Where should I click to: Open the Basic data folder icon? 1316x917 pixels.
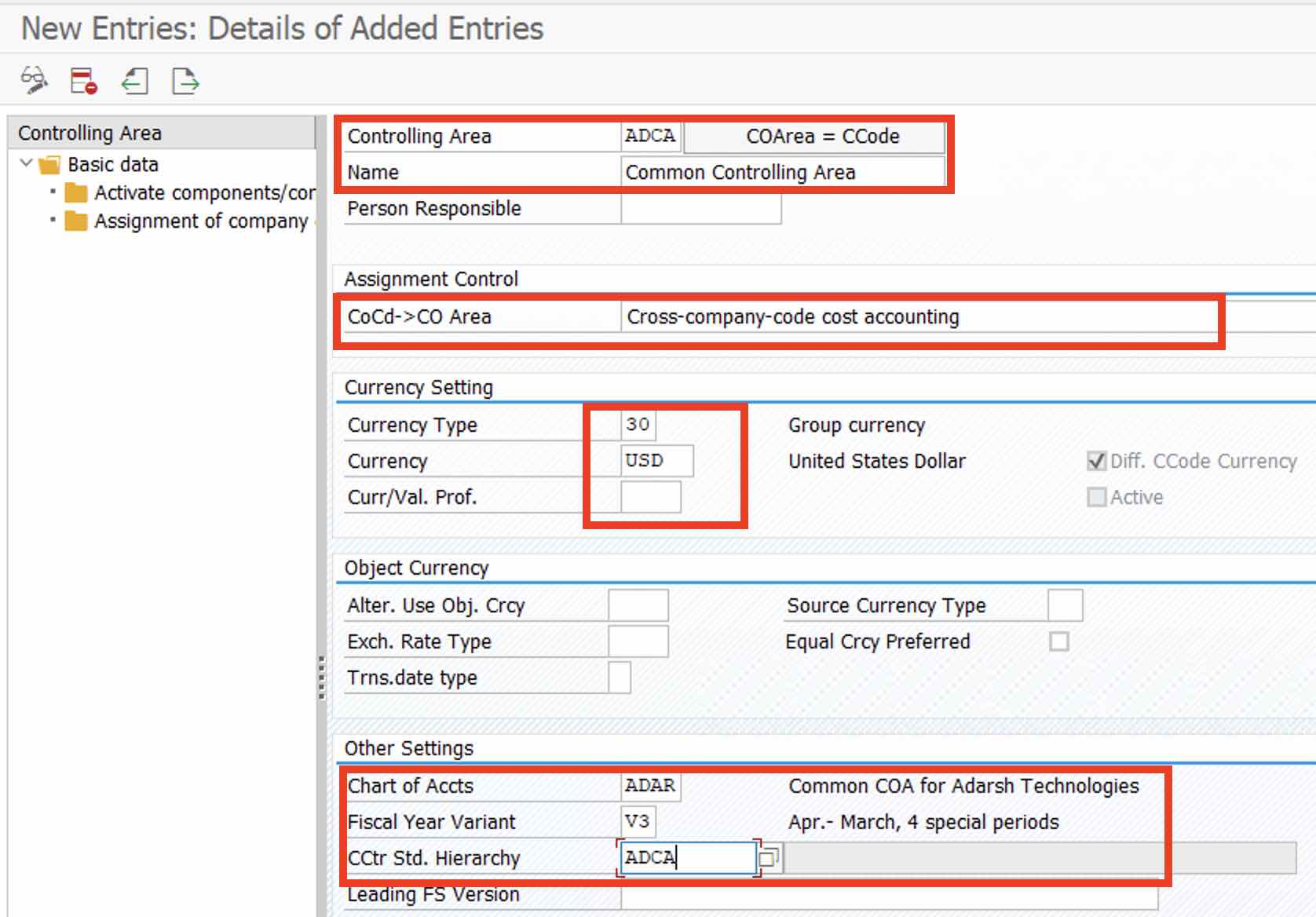(x=49, y=165)
